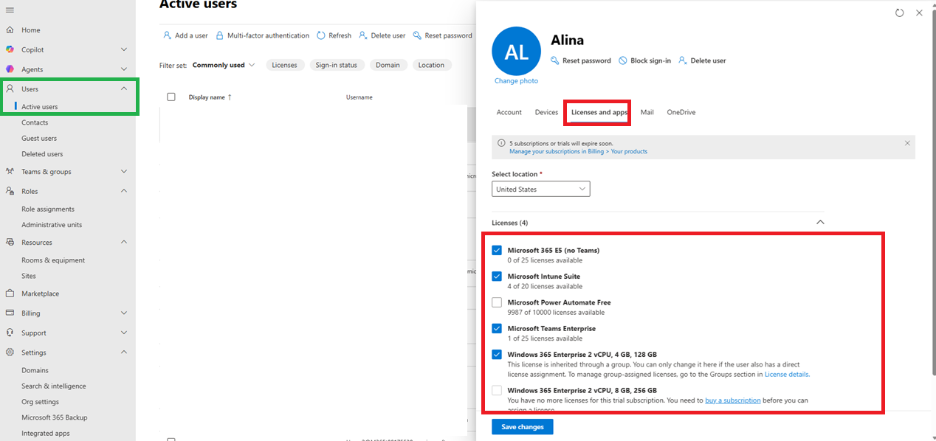Click the Settings gear icon

point(10,353)
